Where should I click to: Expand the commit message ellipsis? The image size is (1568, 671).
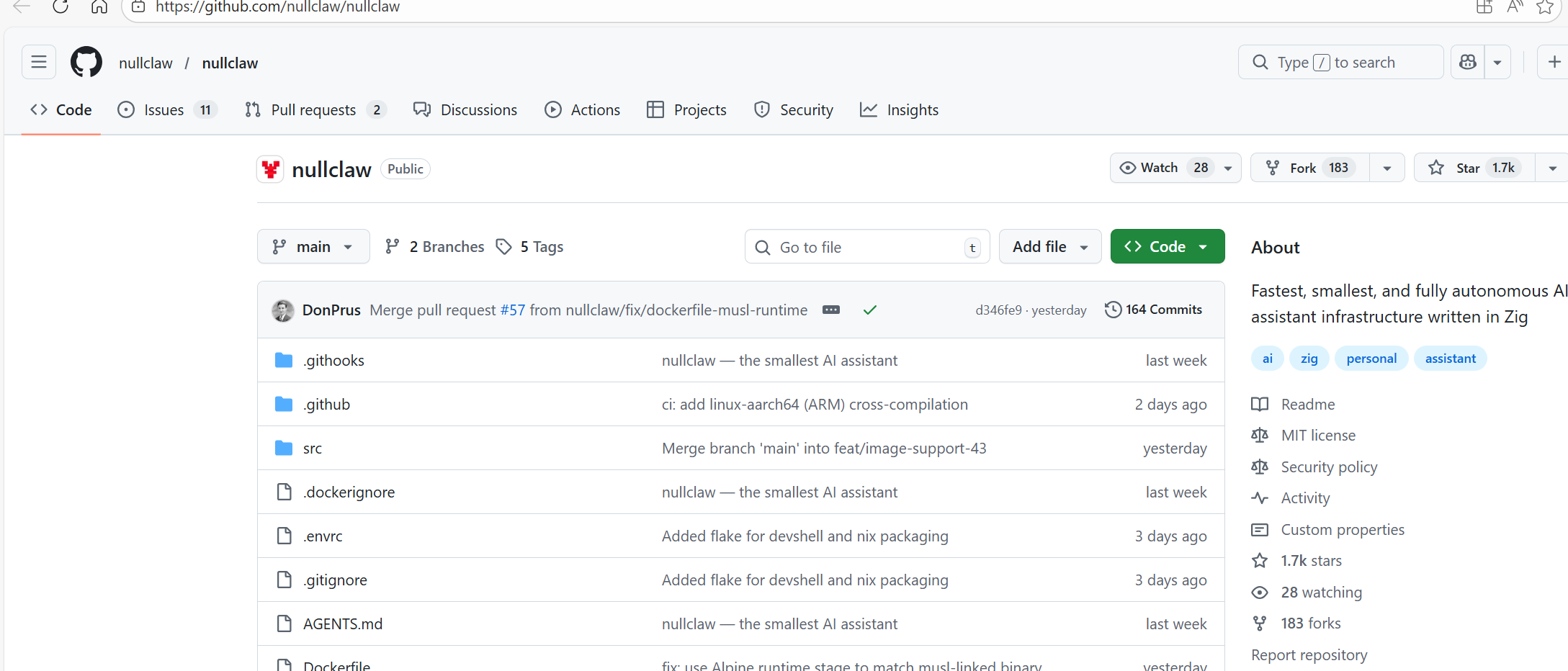pos(831,310)
